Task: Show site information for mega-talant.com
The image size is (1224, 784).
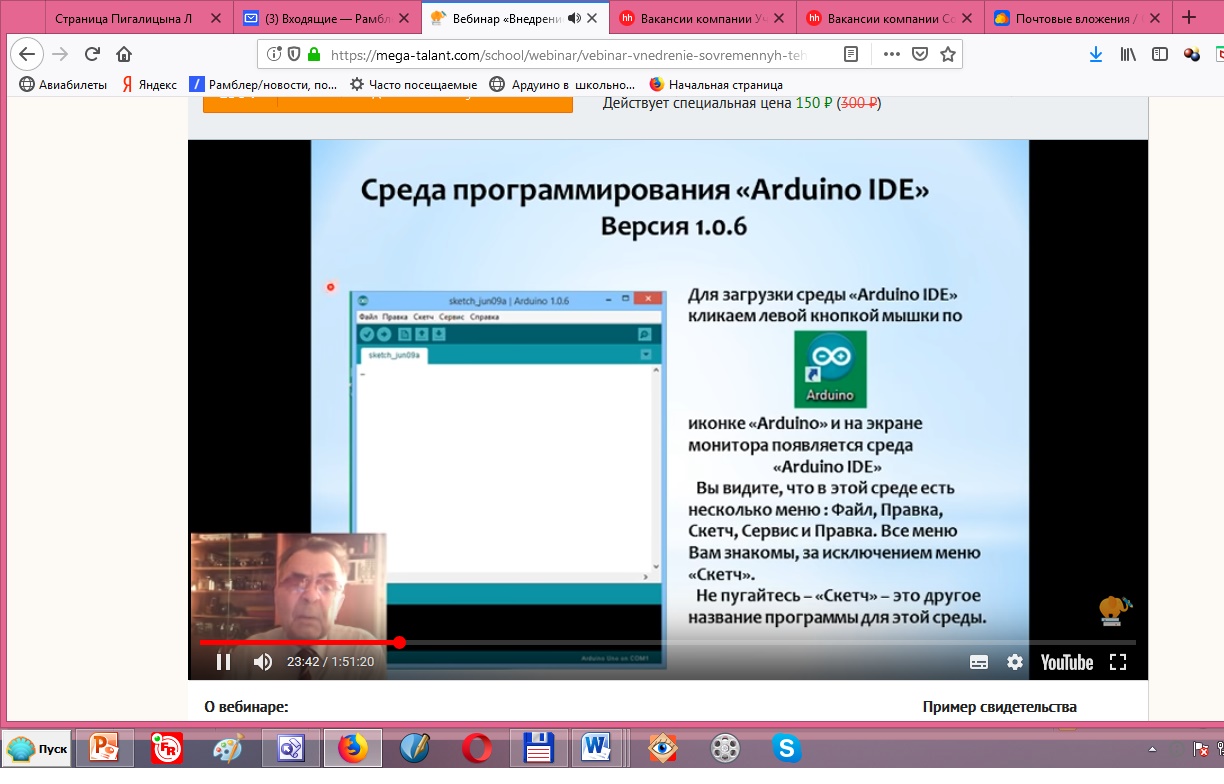Action: point(274,55)
